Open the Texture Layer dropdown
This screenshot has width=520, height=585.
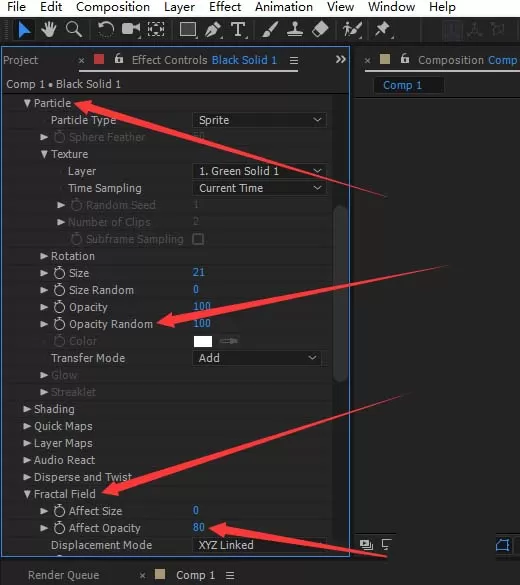pyautogui.click(x=259, y=171)
